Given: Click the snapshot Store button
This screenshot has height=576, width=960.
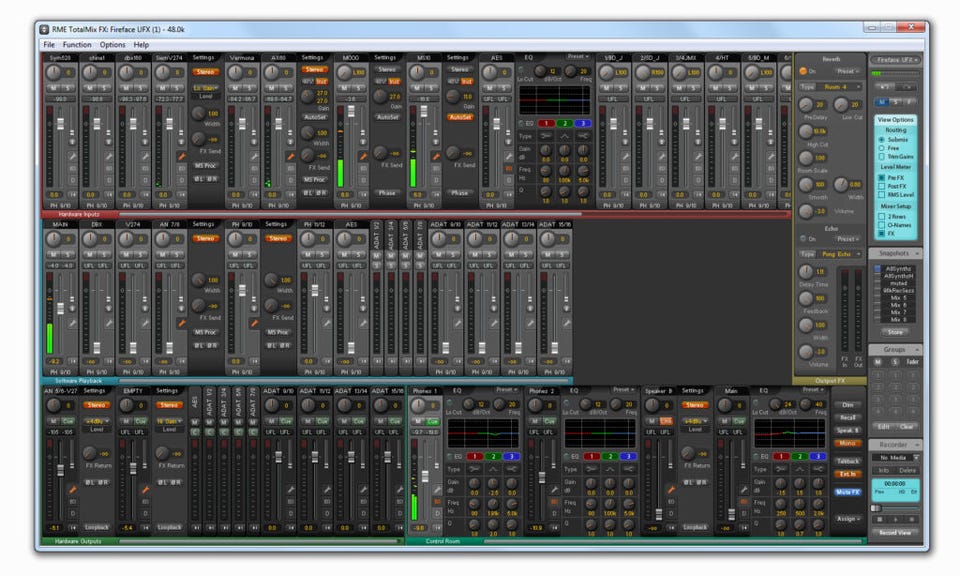Looking at the screenshot, I should (895, 332).
